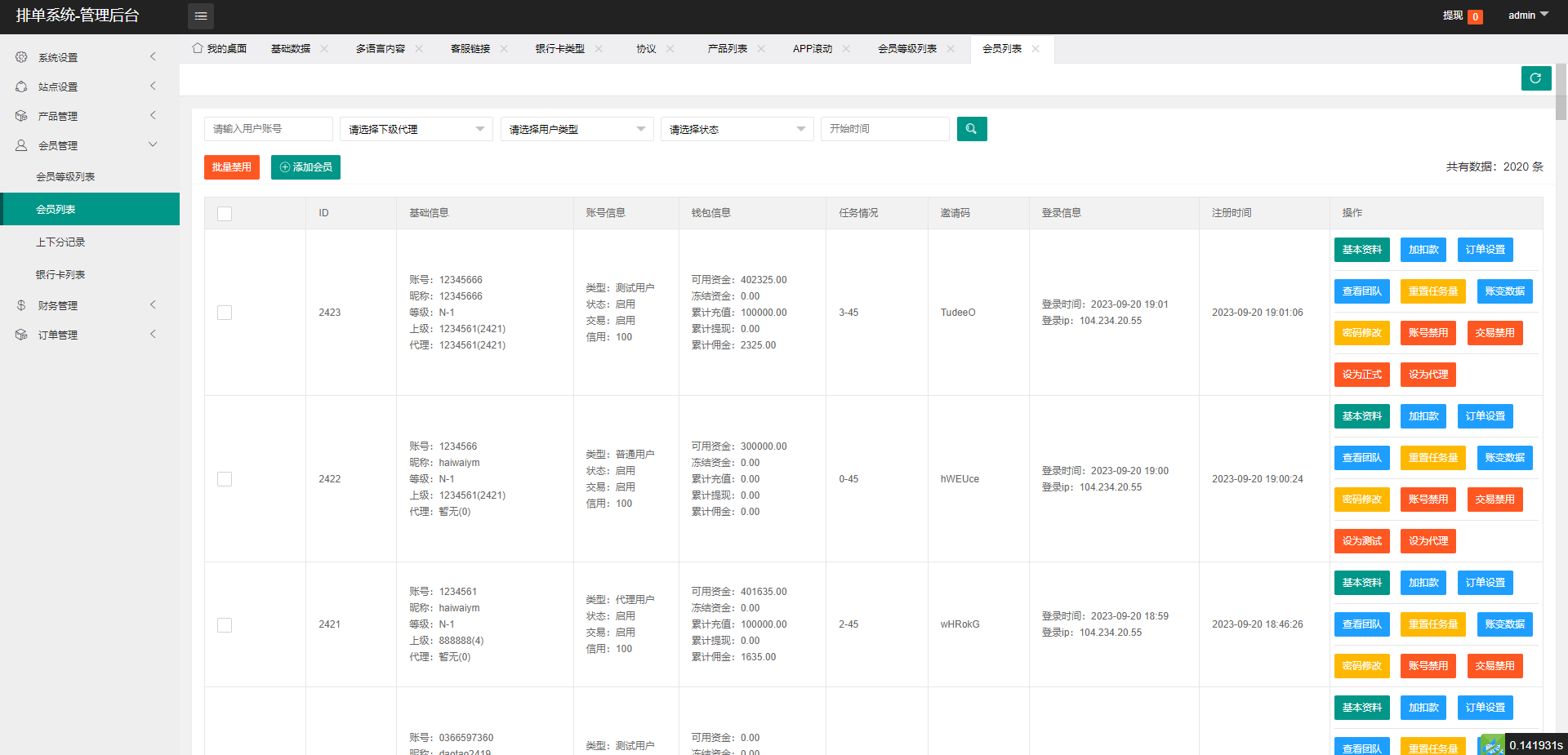Open the 请选择下级代理 dropdown
The image size is (1568, 755).
click(x=416, y=128)
